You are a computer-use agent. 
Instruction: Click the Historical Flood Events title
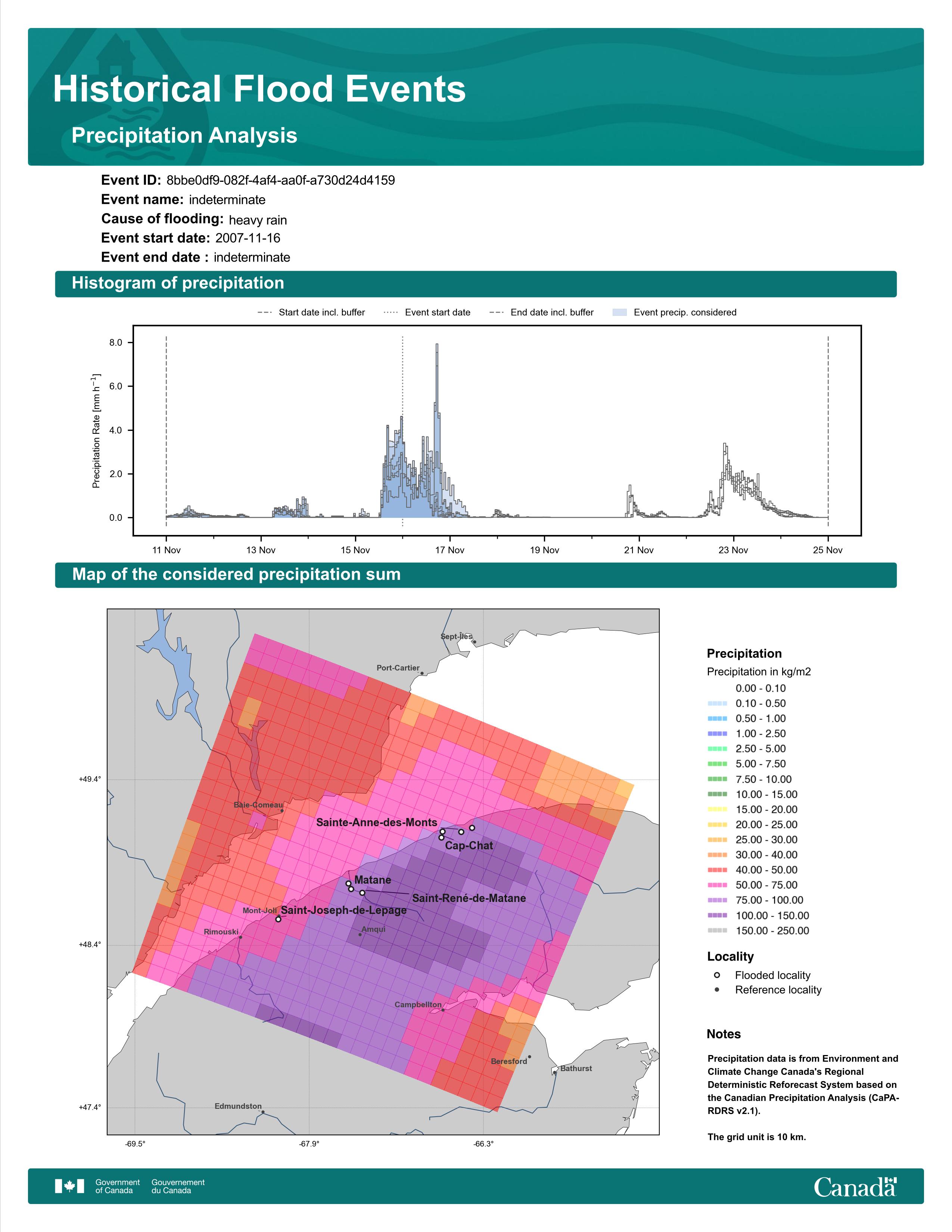tap(259, 89)
